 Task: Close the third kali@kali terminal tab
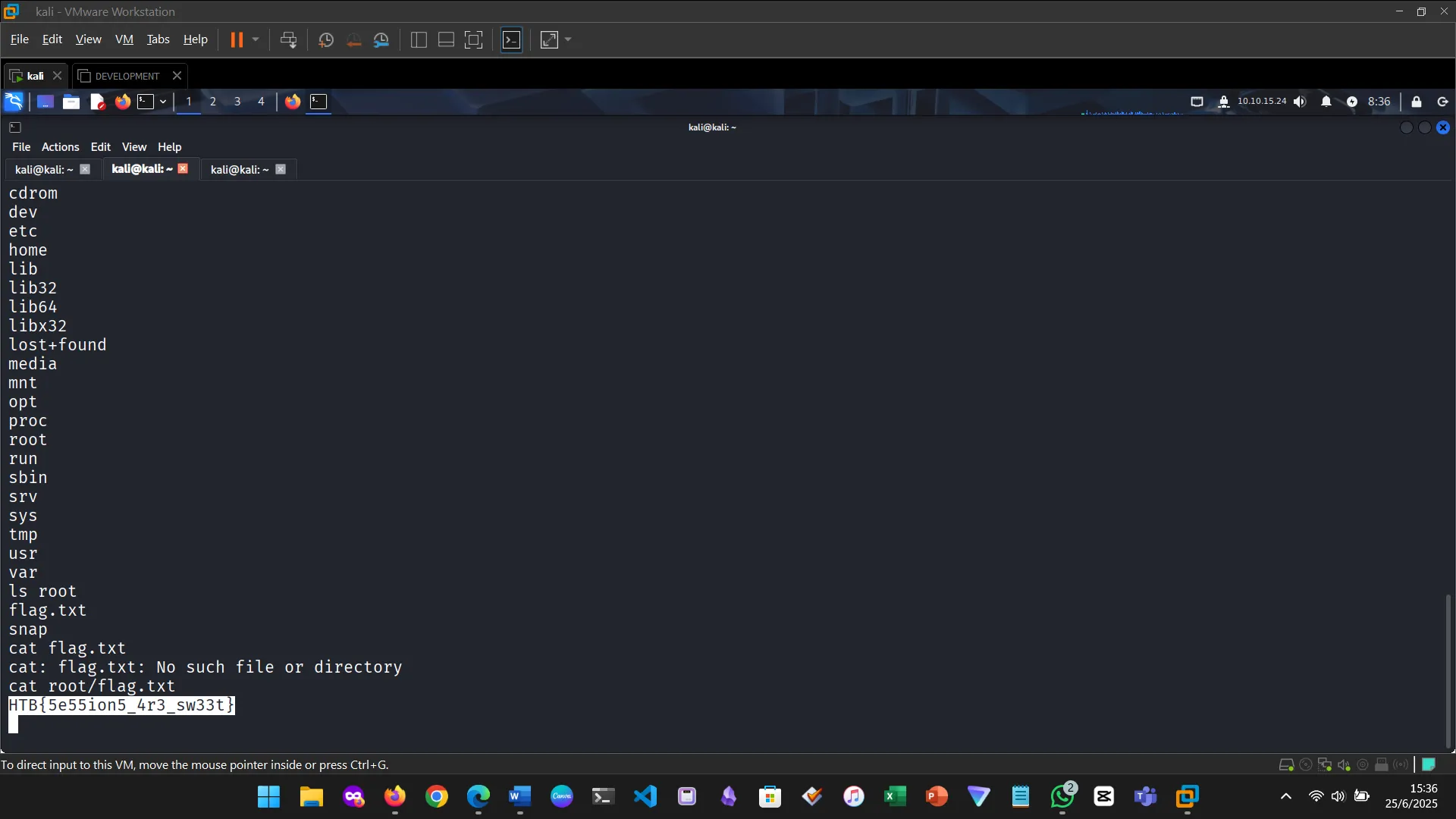281,169
